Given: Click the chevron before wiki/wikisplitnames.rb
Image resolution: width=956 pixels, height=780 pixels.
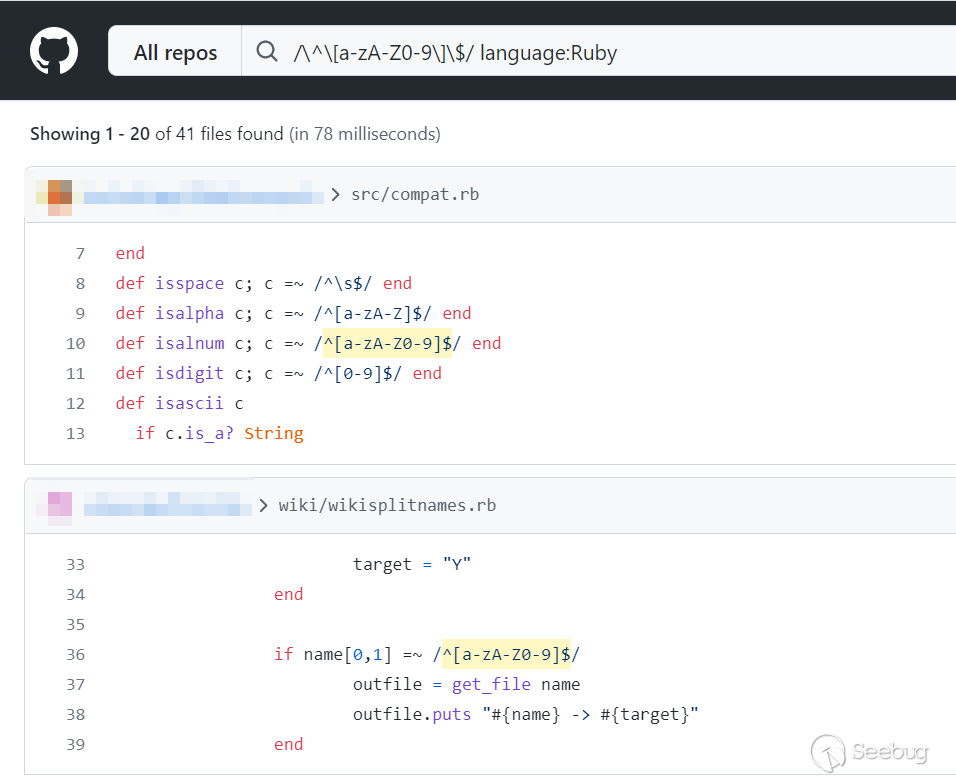Looking at the screenshot, I should pos(263,506).
